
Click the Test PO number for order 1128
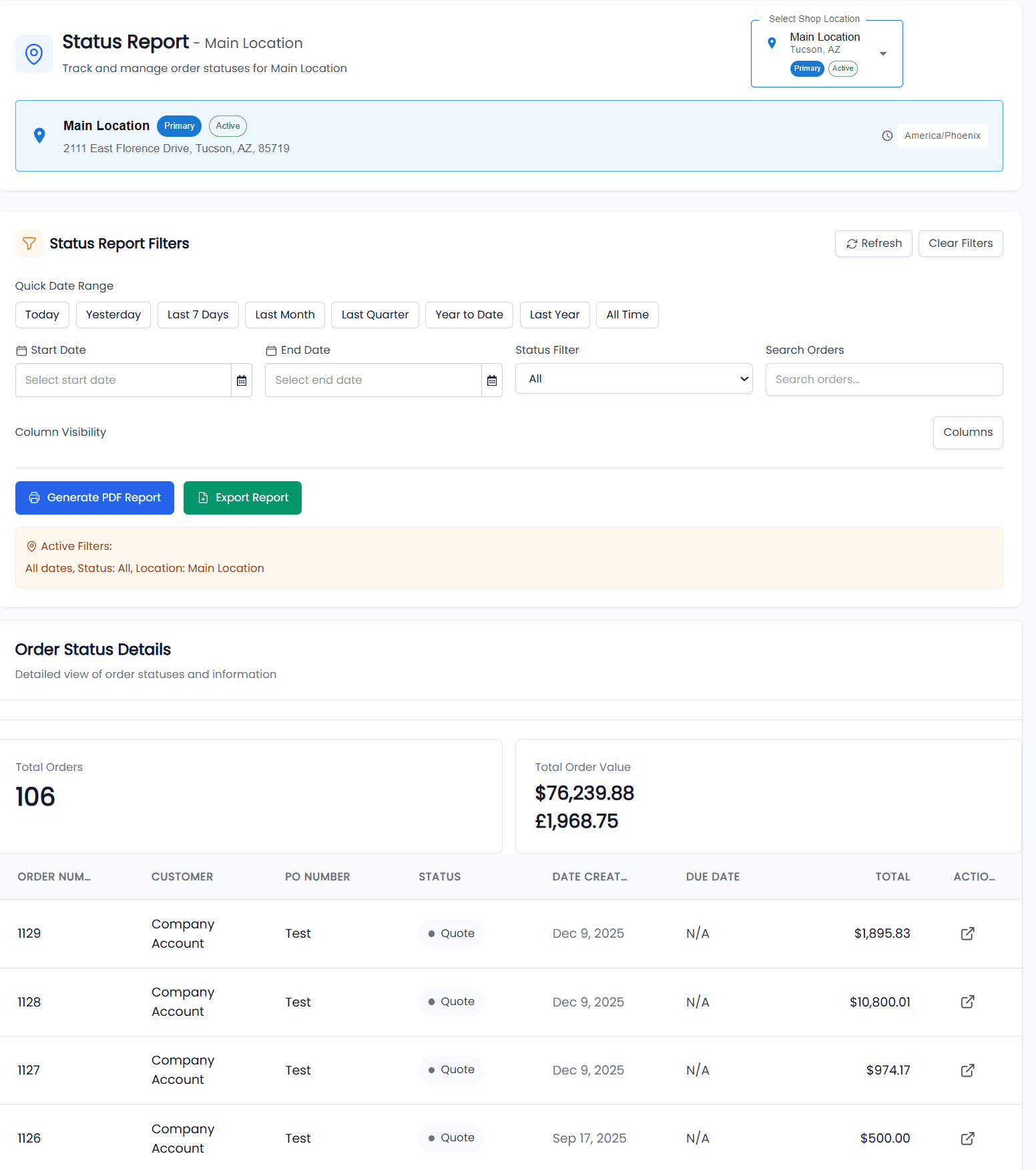coord(298,1002)
